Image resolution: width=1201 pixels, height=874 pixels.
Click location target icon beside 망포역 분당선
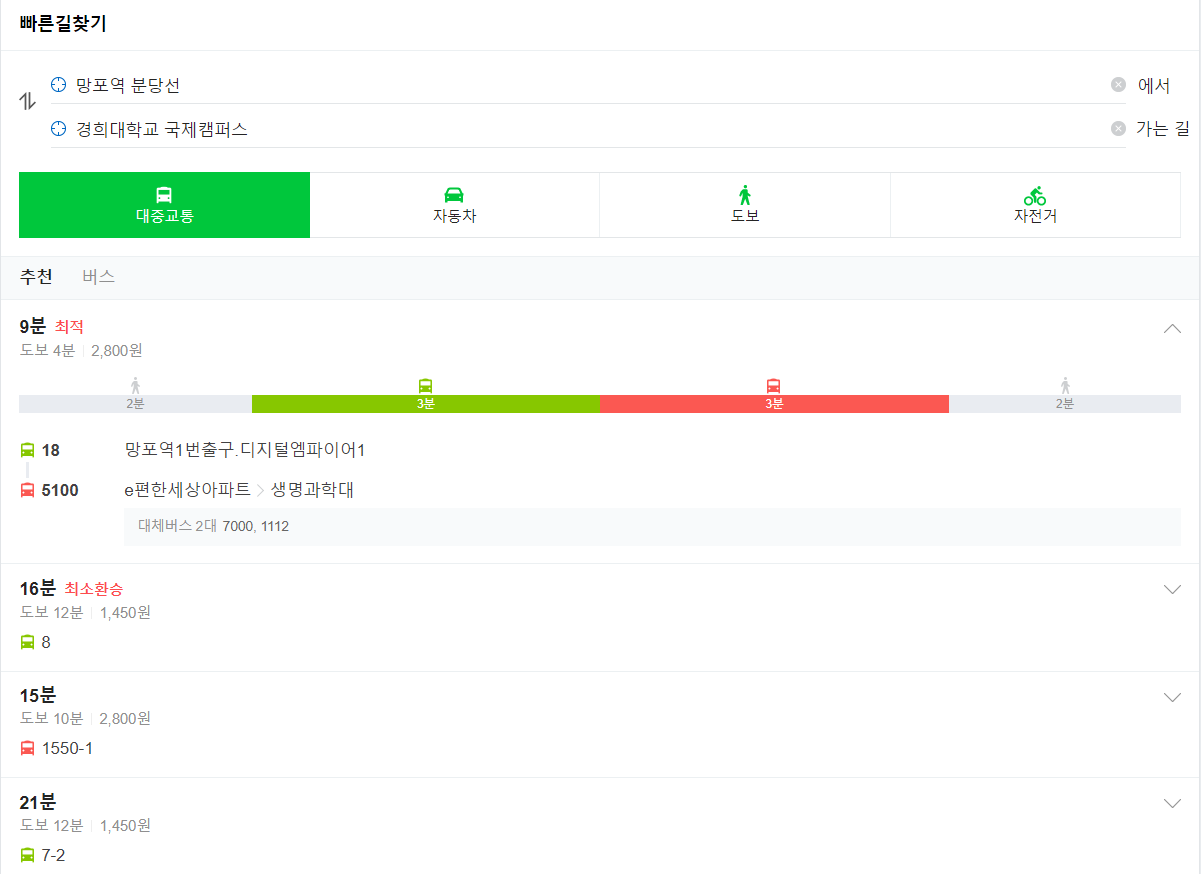59,85
